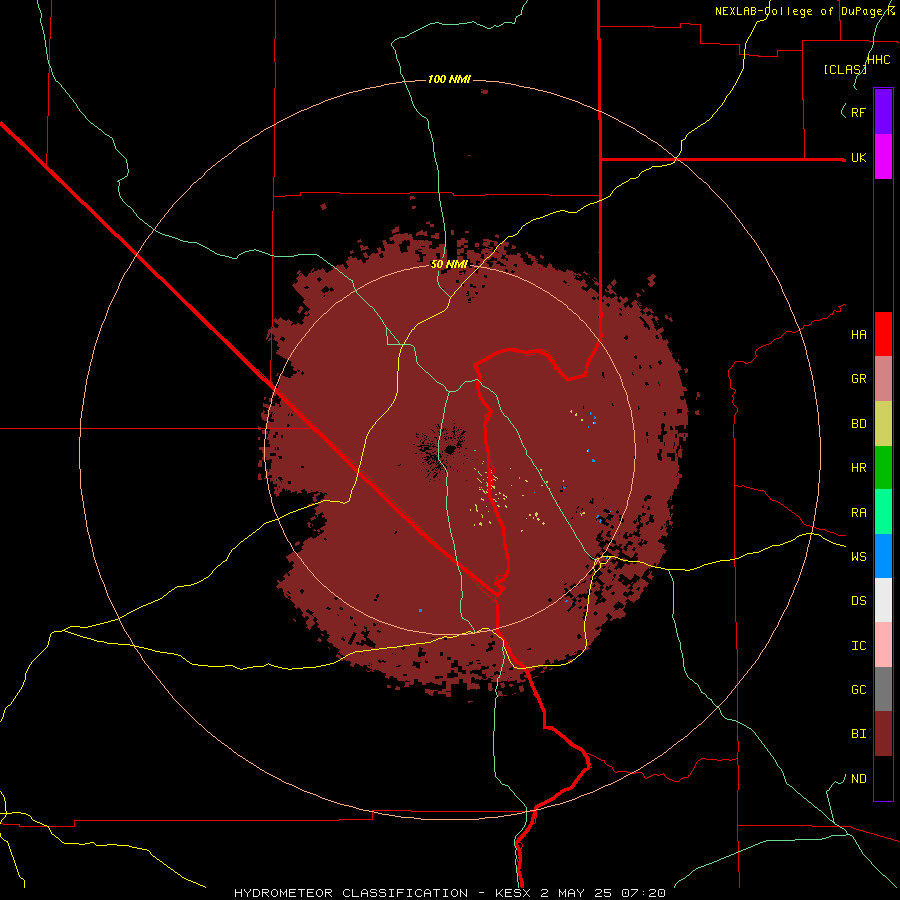Screen dimensions: 900x900
Task: Click the 'ND' legend label
Action: [x=858, y=779]
